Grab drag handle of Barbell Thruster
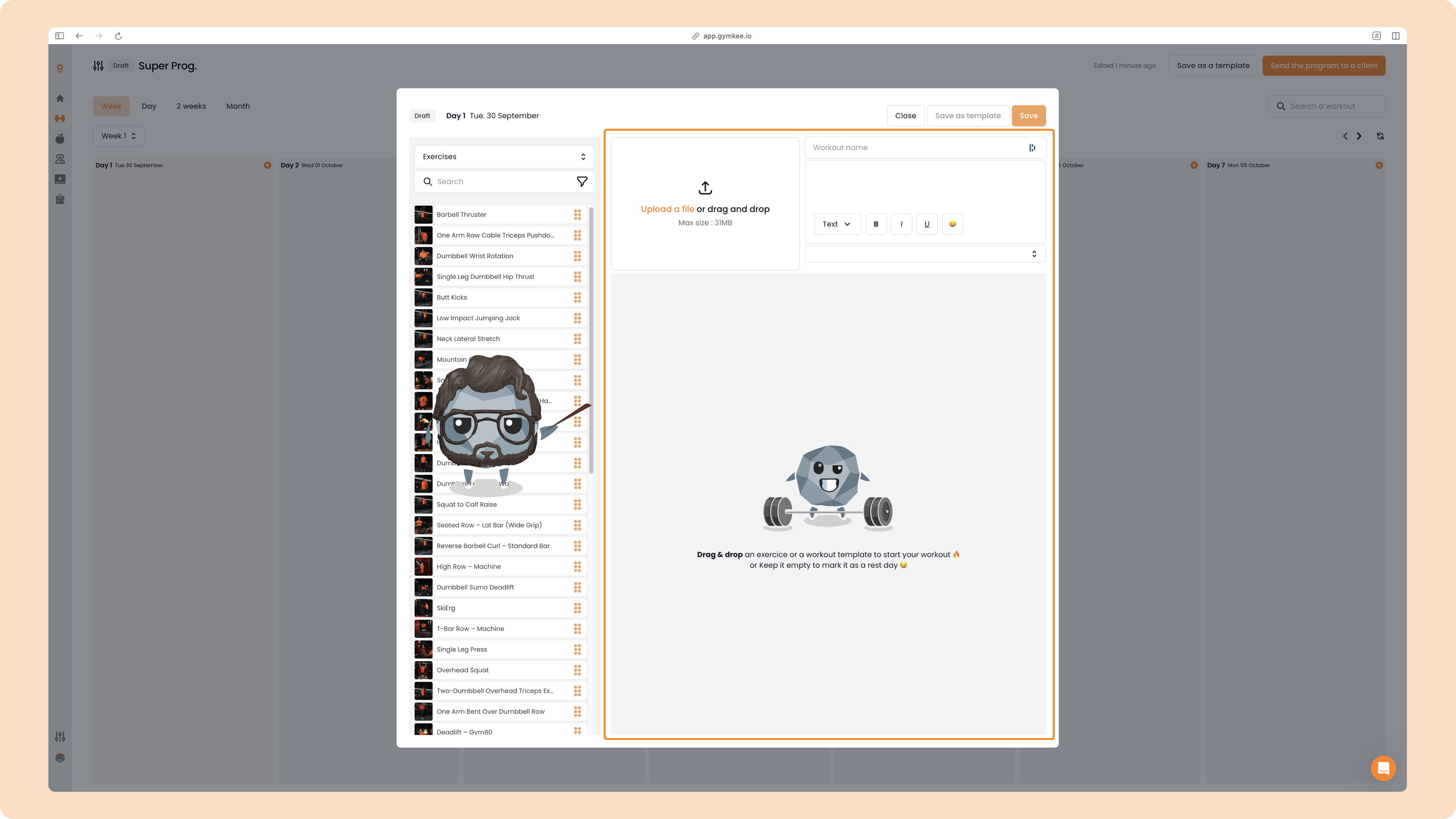Viewport: 1456px width, 819px height. click(x=577, y=214)
